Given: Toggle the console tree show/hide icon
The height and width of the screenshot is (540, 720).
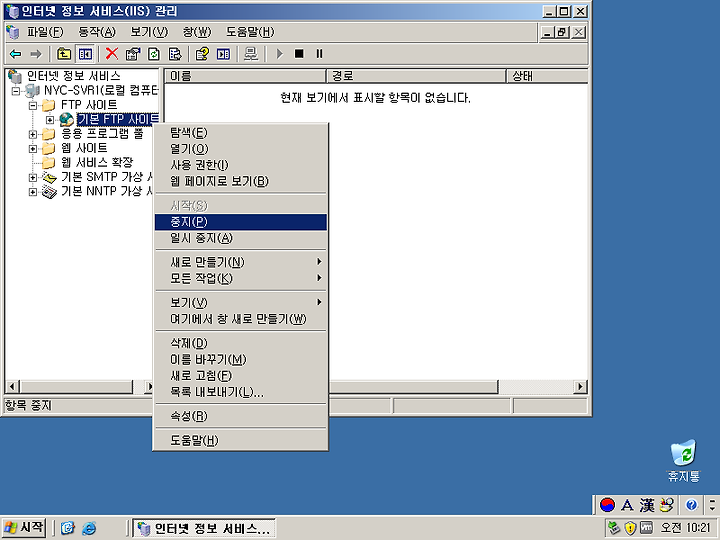Looking at the screenshot, I should tap(85, 54).
